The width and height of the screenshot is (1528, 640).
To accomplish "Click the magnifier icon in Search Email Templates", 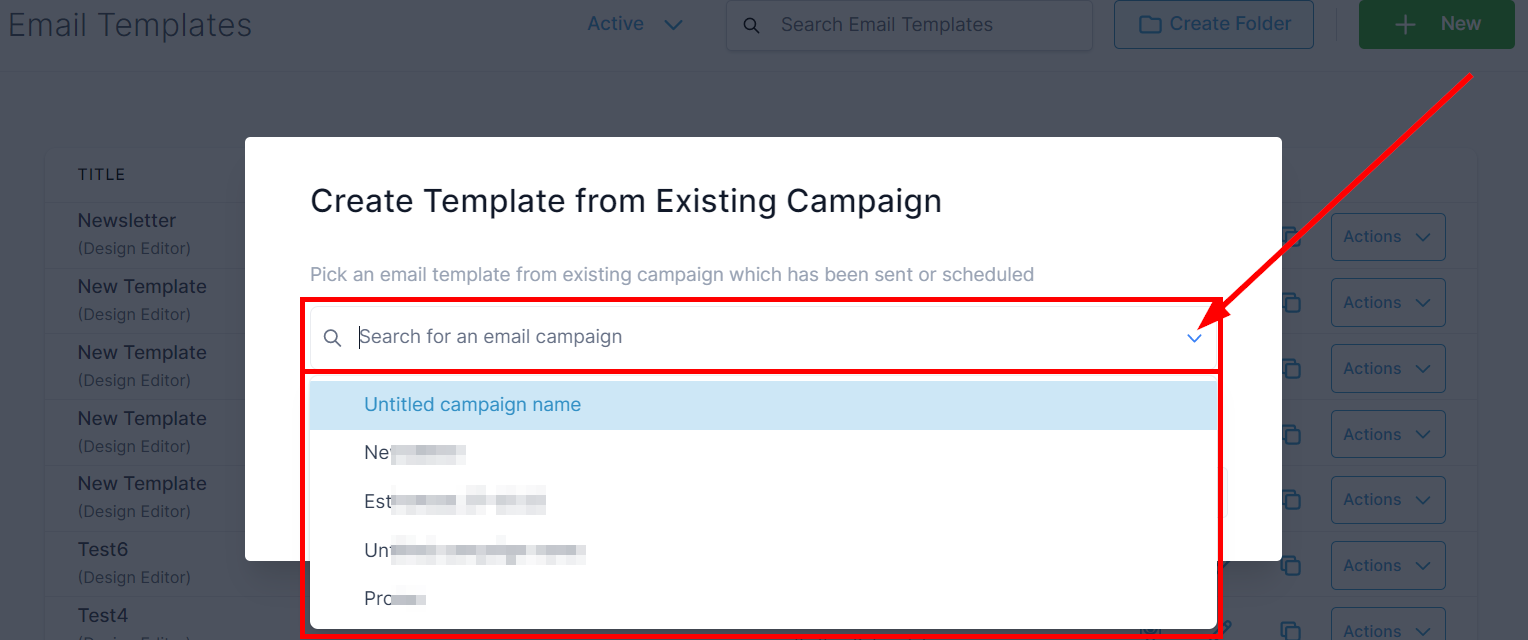I will click(752, 25).
